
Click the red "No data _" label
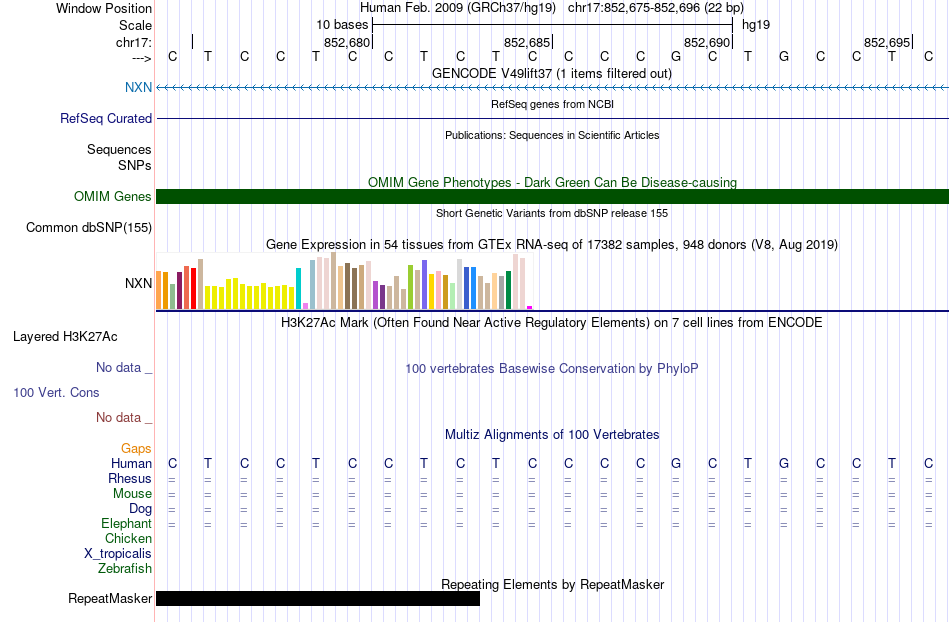(124, 417)
